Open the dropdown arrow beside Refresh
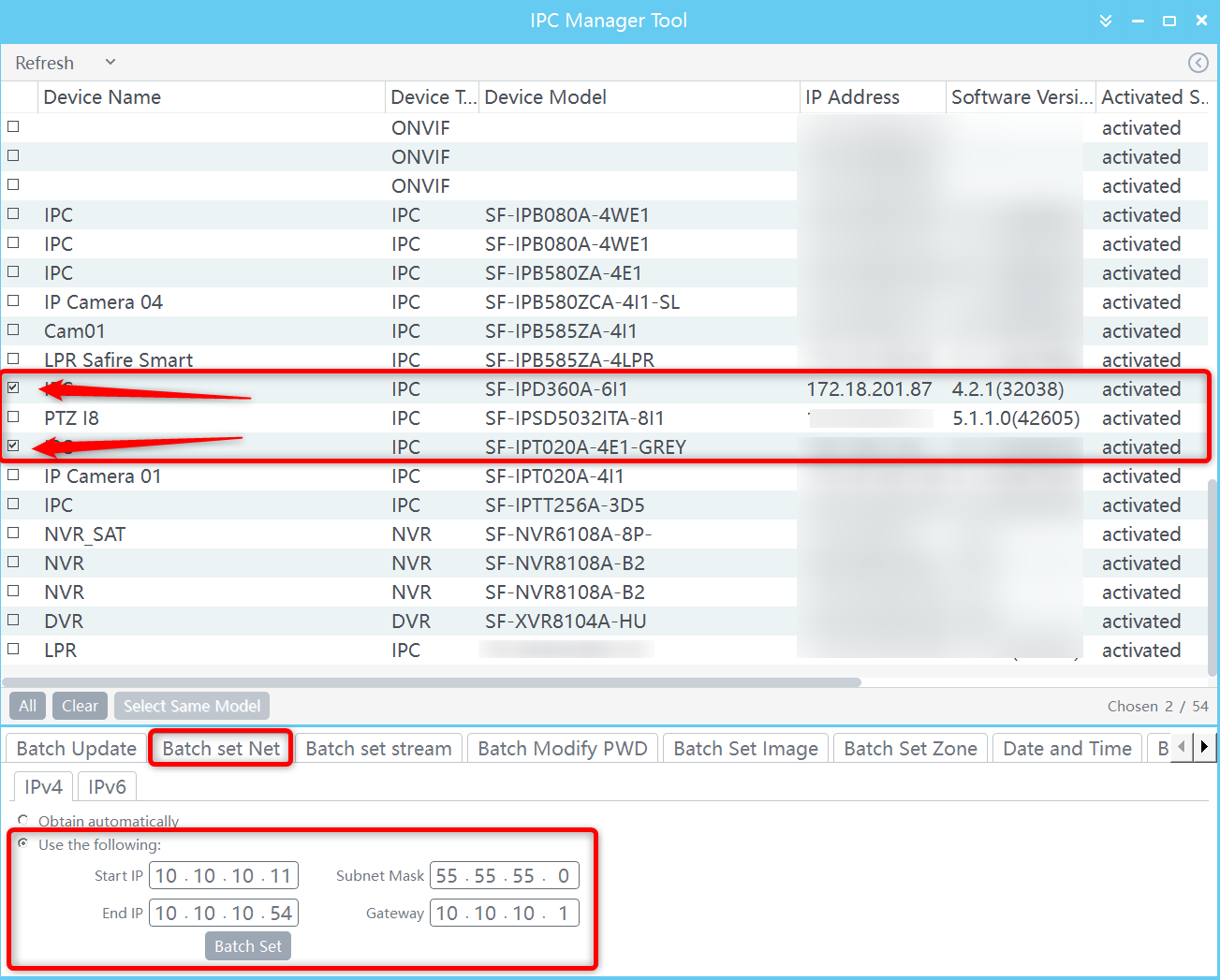This screenshot has height=980, width=1220. [110, 63]
